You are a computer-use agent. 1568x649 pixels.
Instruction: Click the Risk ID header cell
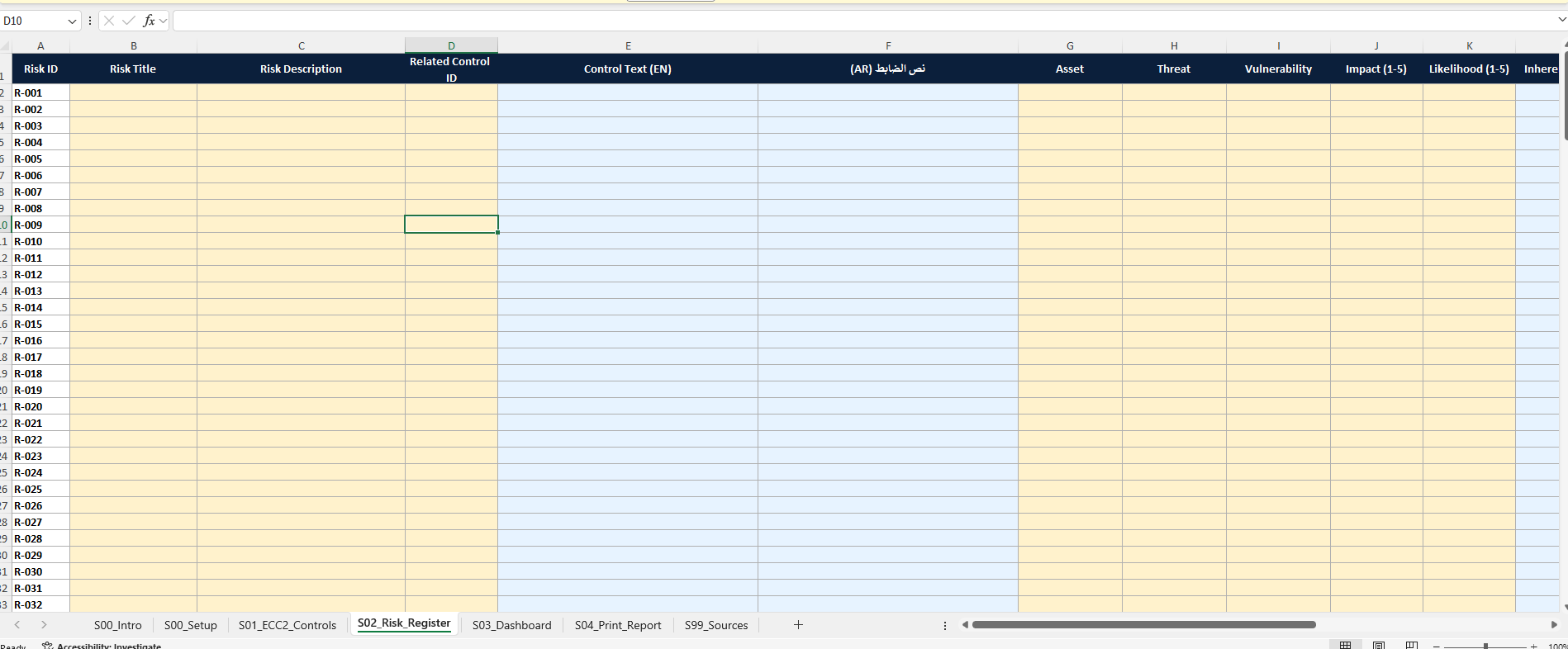[x=40, y=69]
